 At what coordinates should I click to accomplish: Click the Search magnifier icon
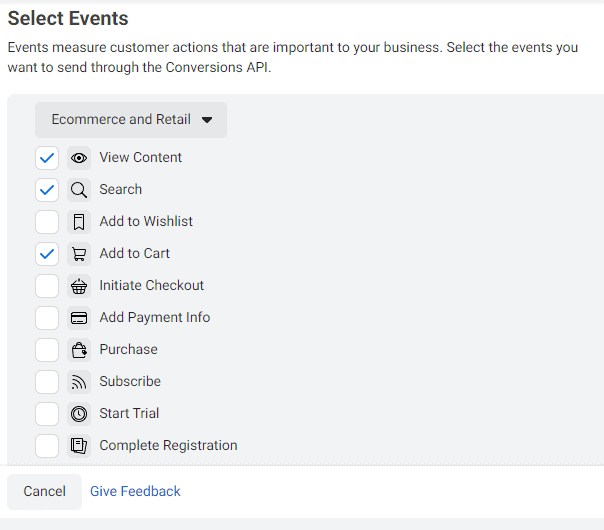[79, 190]
